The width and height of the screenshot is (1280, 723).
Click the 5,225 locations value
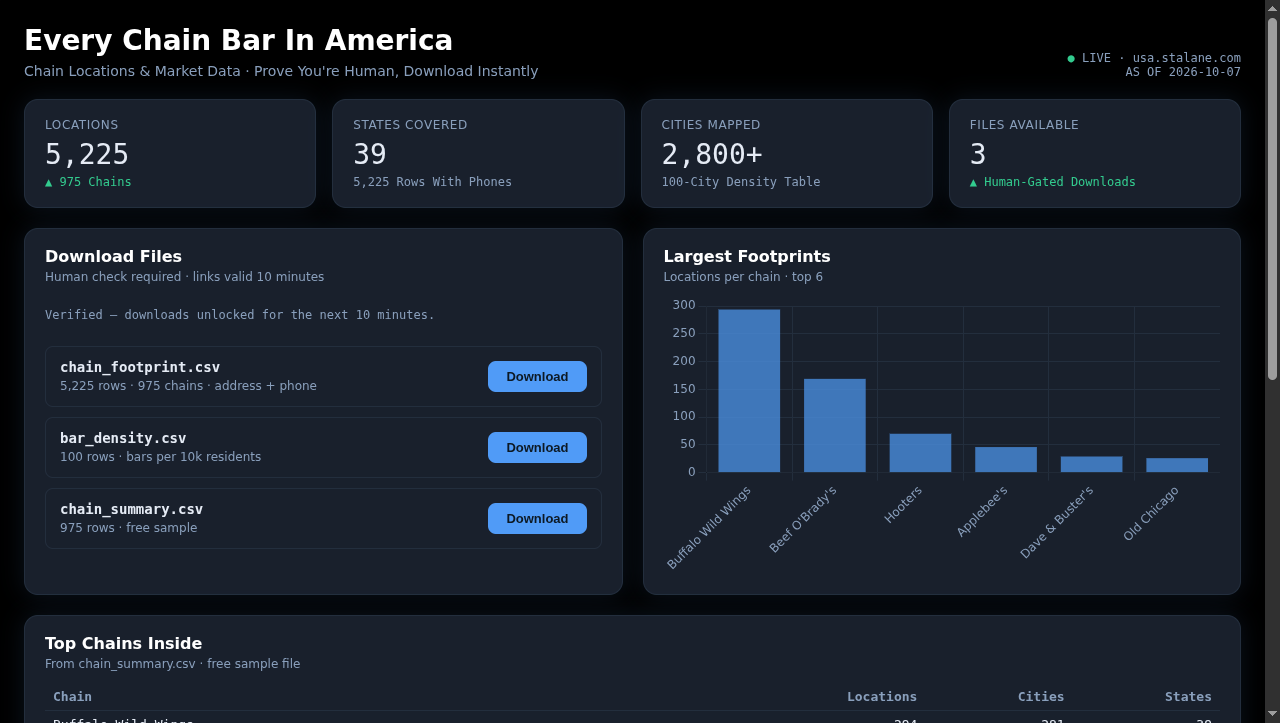click(x=87, y=154)
